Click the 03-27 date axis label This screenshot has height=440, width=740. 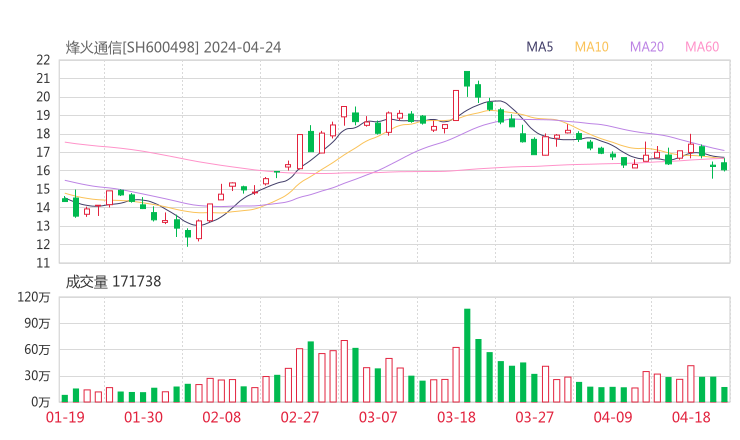[534, 417]
